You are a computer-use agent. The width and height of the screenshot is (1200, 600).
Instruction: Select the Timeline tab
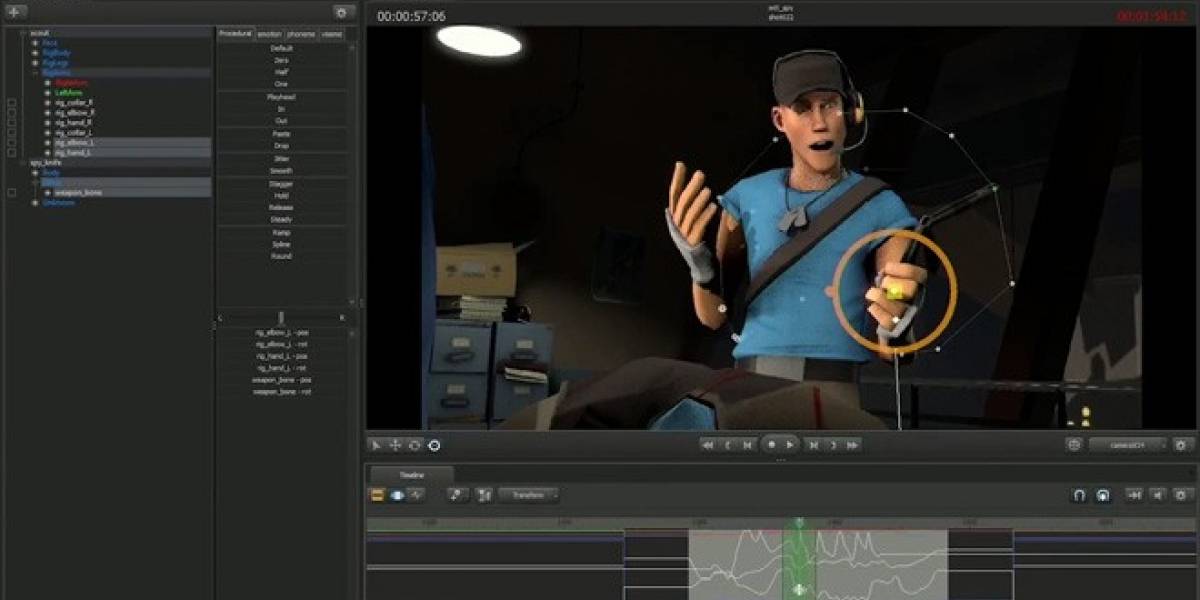tap(412, 475)
